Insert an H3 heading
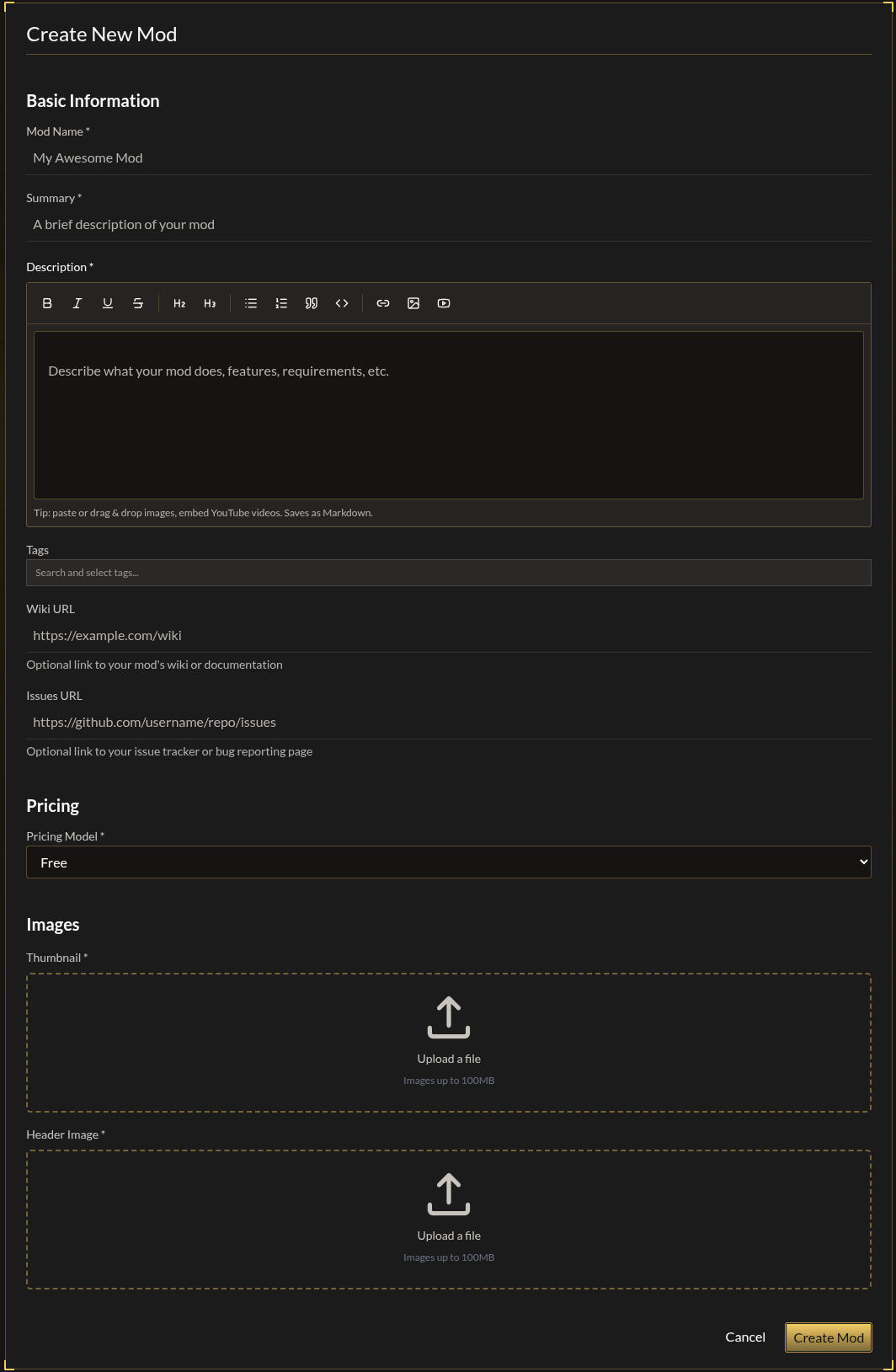The image size is (896, 1372). (210, 303)
